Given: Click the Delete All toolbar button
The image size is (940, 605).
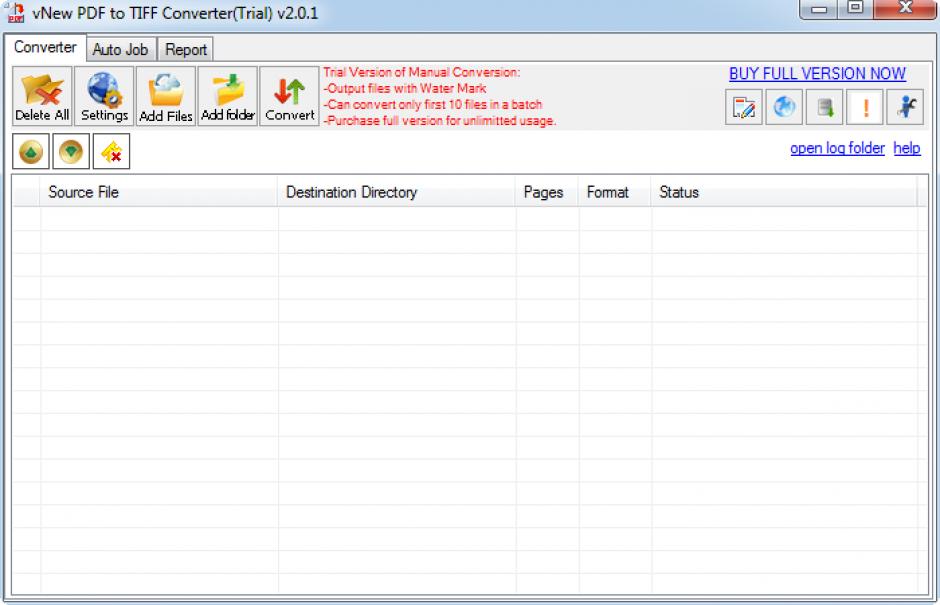Looking at the screenshot, I should pyautogui.click(x=43, y=96).
